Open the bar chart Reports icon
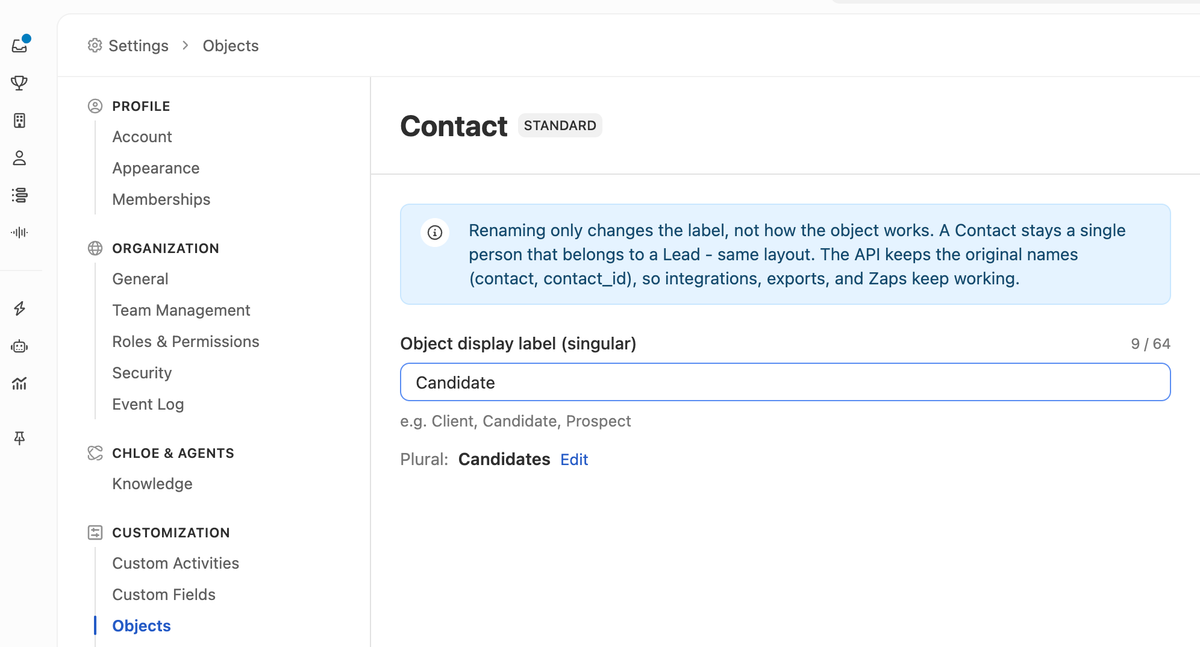The width and height of the screenshot is (1200, 647). [19, 383]
